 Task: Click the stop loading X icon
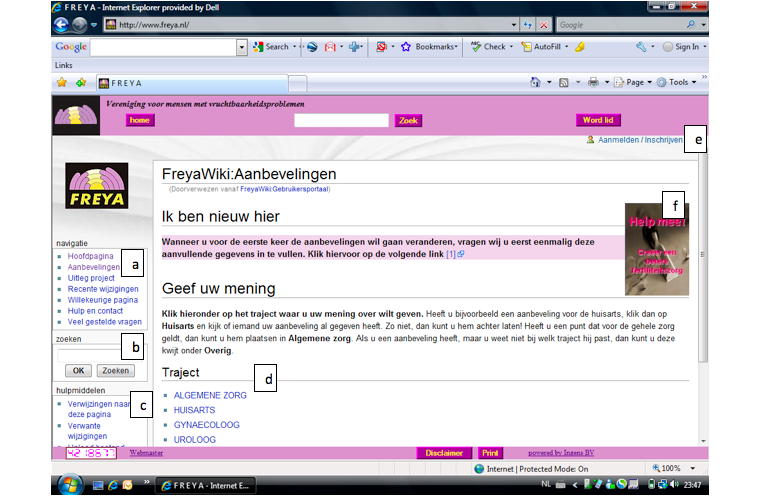543,24
